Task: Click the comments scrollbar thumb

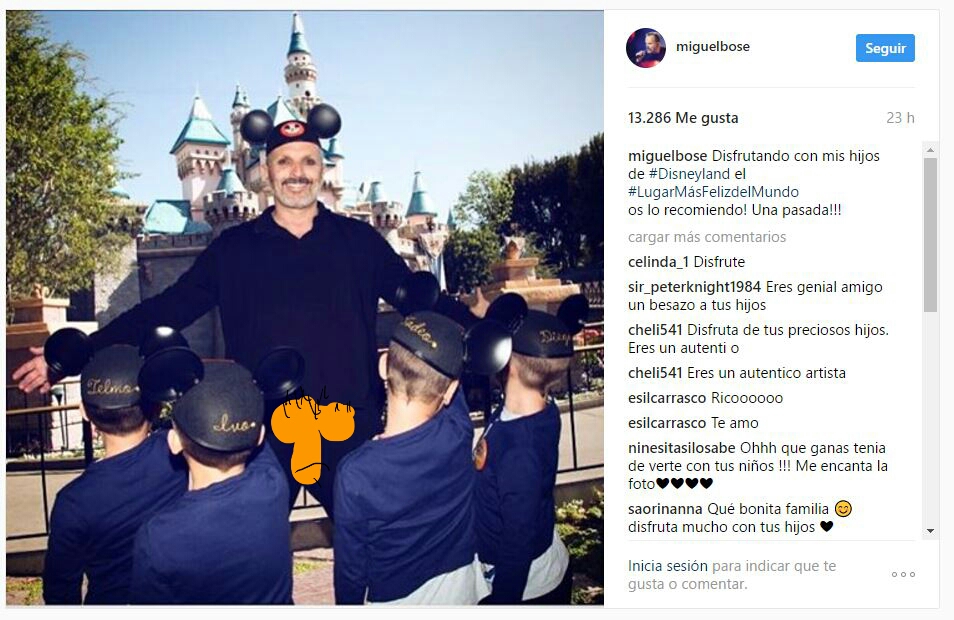Action: [930, 235]
